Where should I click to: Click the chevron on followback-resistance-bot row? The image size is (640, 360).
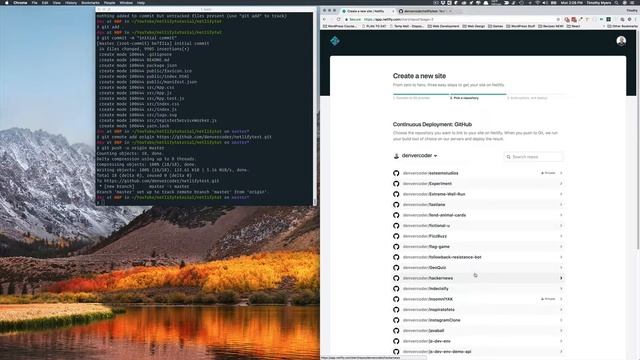pos(561,257)
